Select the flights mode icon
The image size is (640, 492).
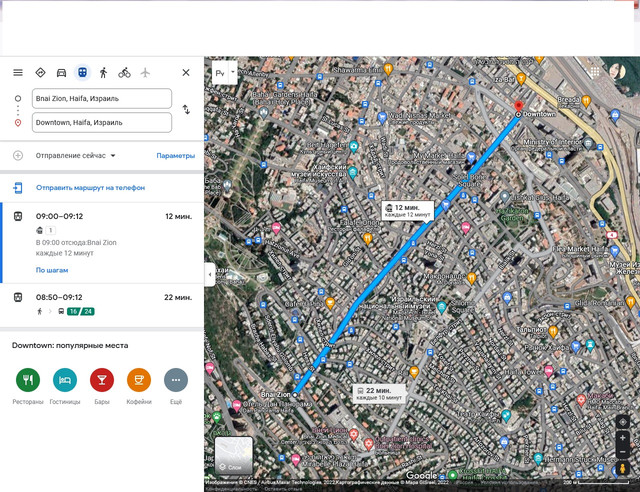pyautogui.click(x=145, y=73)
